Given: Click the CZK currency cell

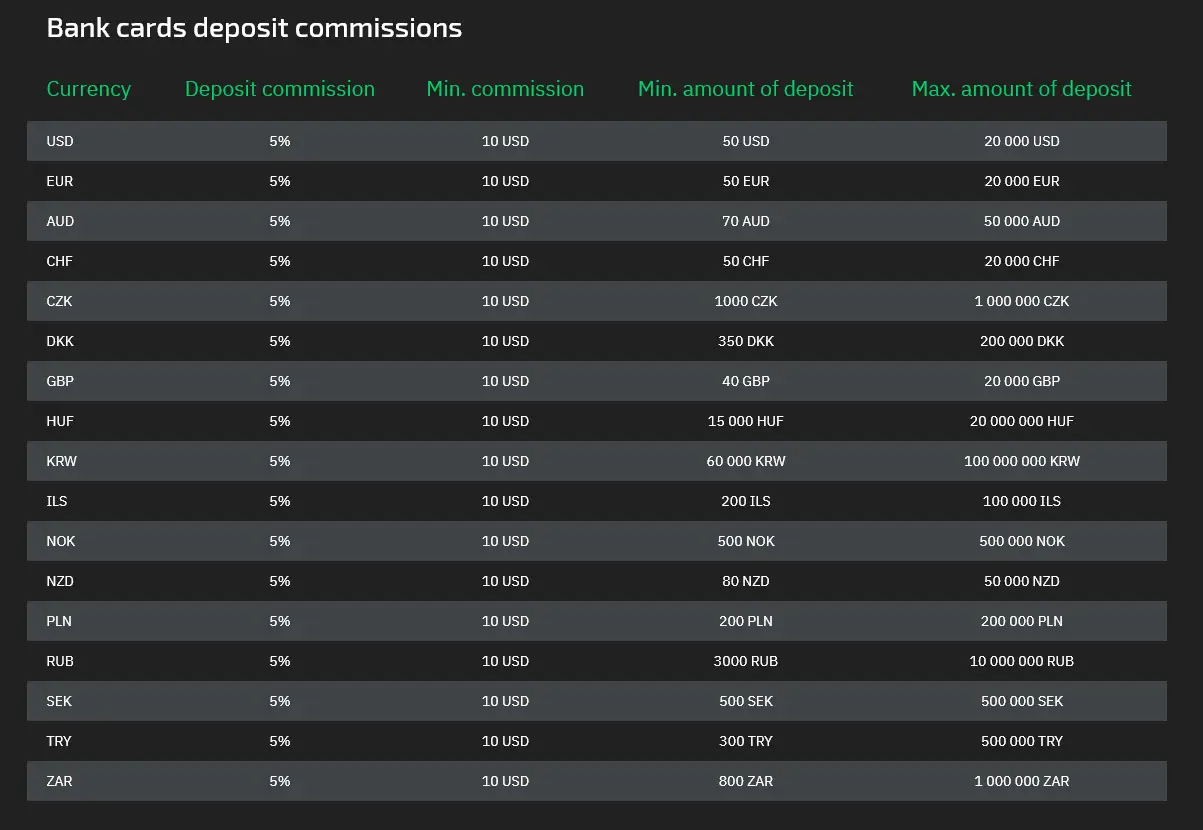Looking at the screenshot, I should (x=60, y=301).
